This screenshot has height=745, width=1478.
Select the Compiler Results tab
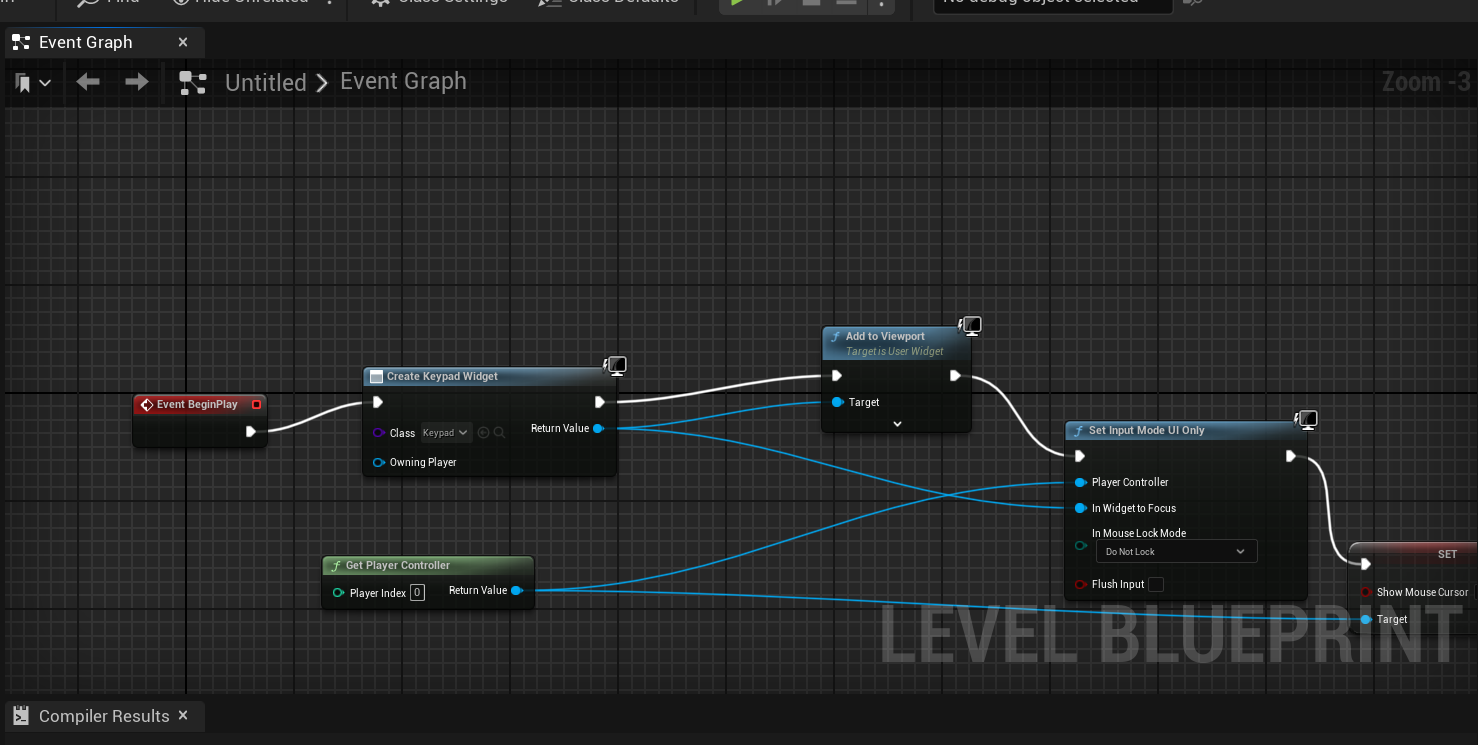(x=103, y=716)
